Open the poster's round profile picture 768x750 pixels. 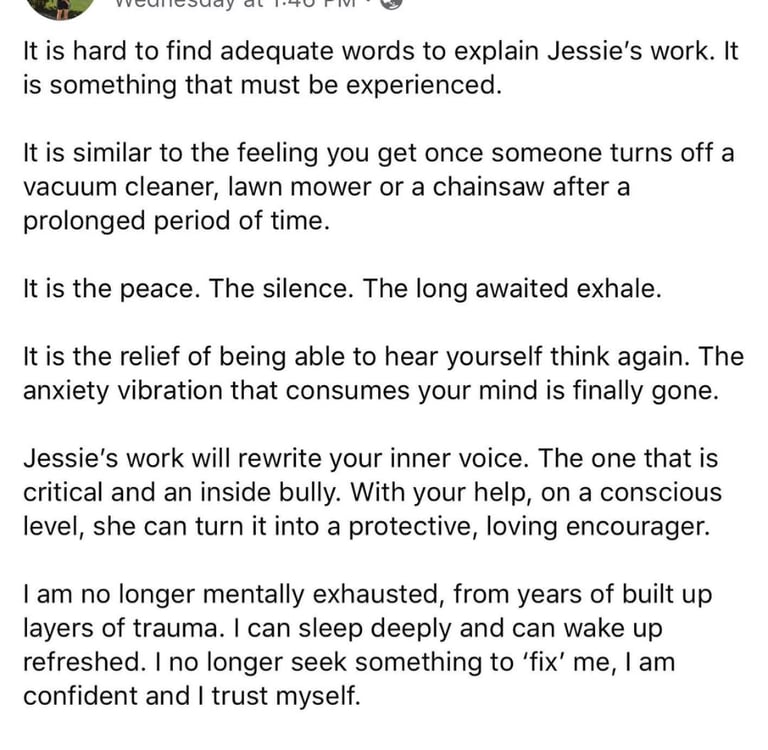coord(60,7)
